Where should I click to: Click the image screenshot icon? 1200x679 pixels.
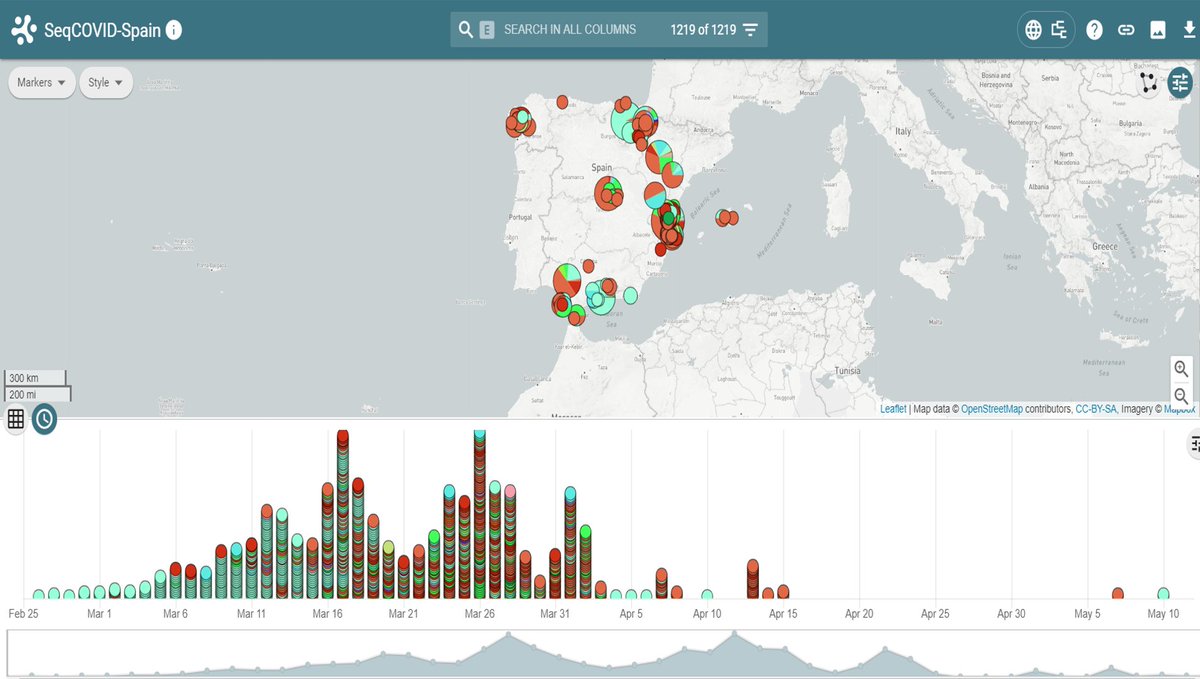(x=1157, y=30)
